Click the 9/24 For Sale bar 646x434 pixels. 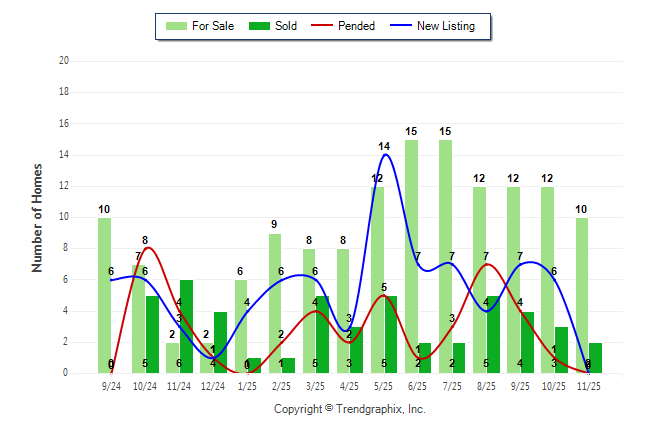point(104,295)
